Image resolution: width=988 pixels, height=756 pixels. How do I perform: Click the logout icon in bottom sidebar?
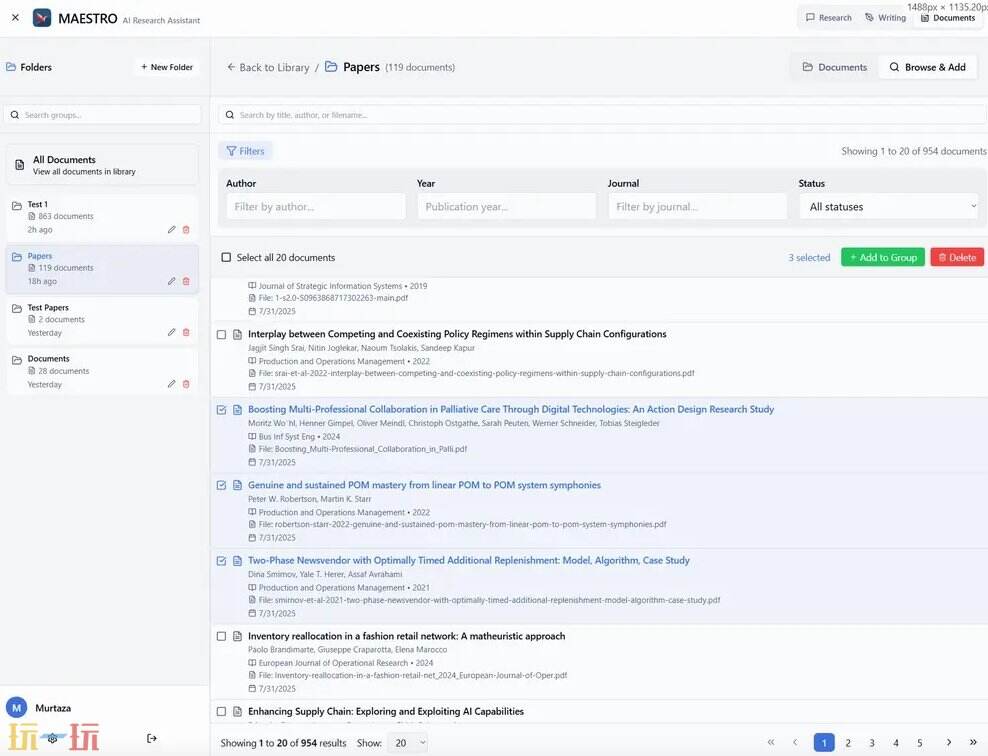click(x=152, y=738)
